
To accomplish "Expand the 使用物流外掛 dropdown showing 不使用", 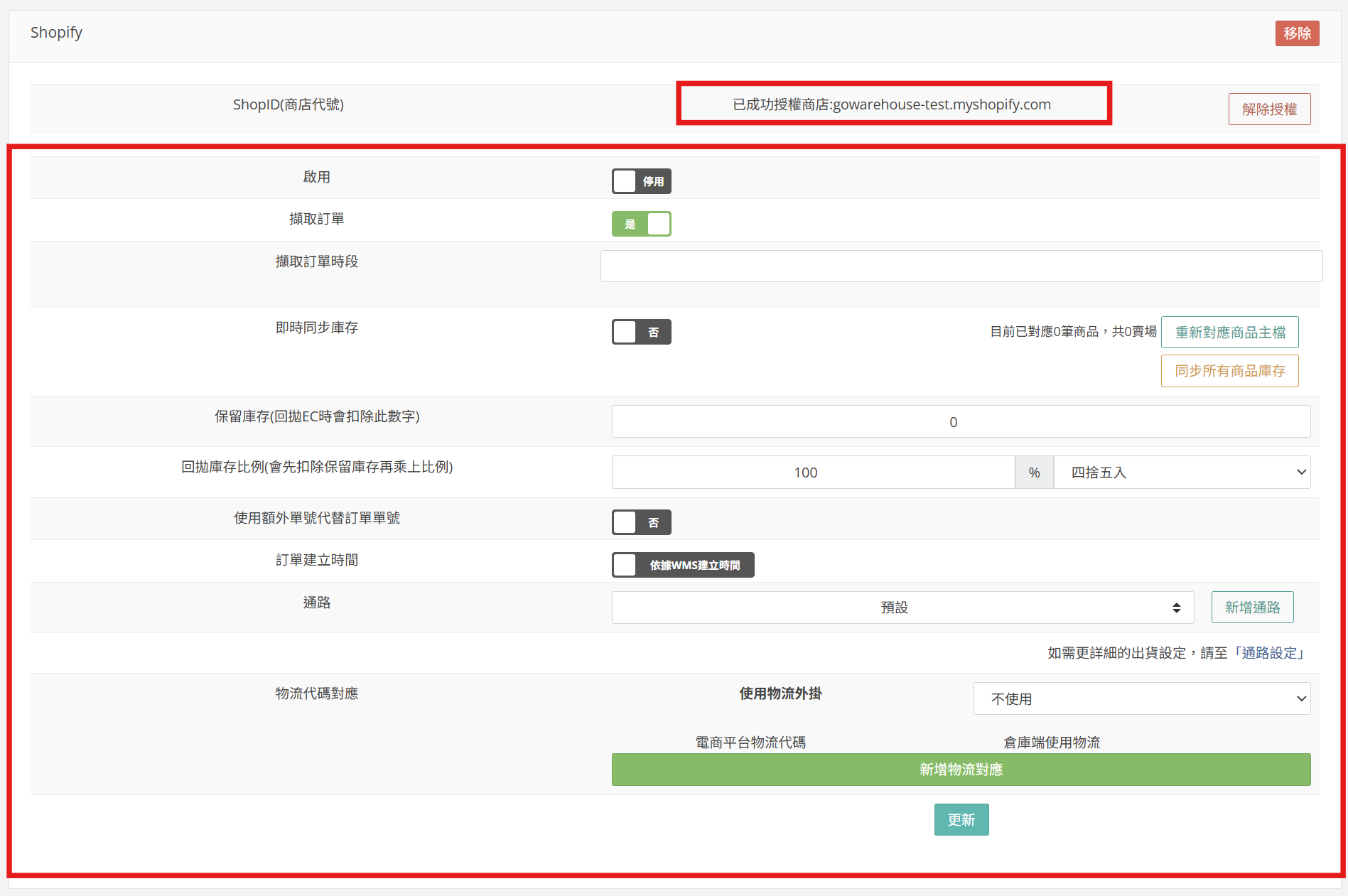I will coord(1141,699).
